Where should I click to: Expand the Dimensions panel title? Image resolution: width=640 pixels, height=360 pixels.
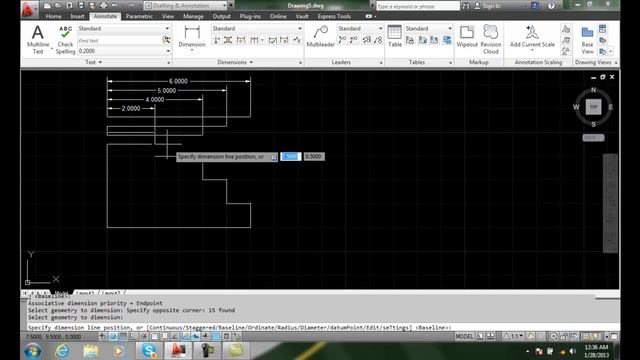235,62
